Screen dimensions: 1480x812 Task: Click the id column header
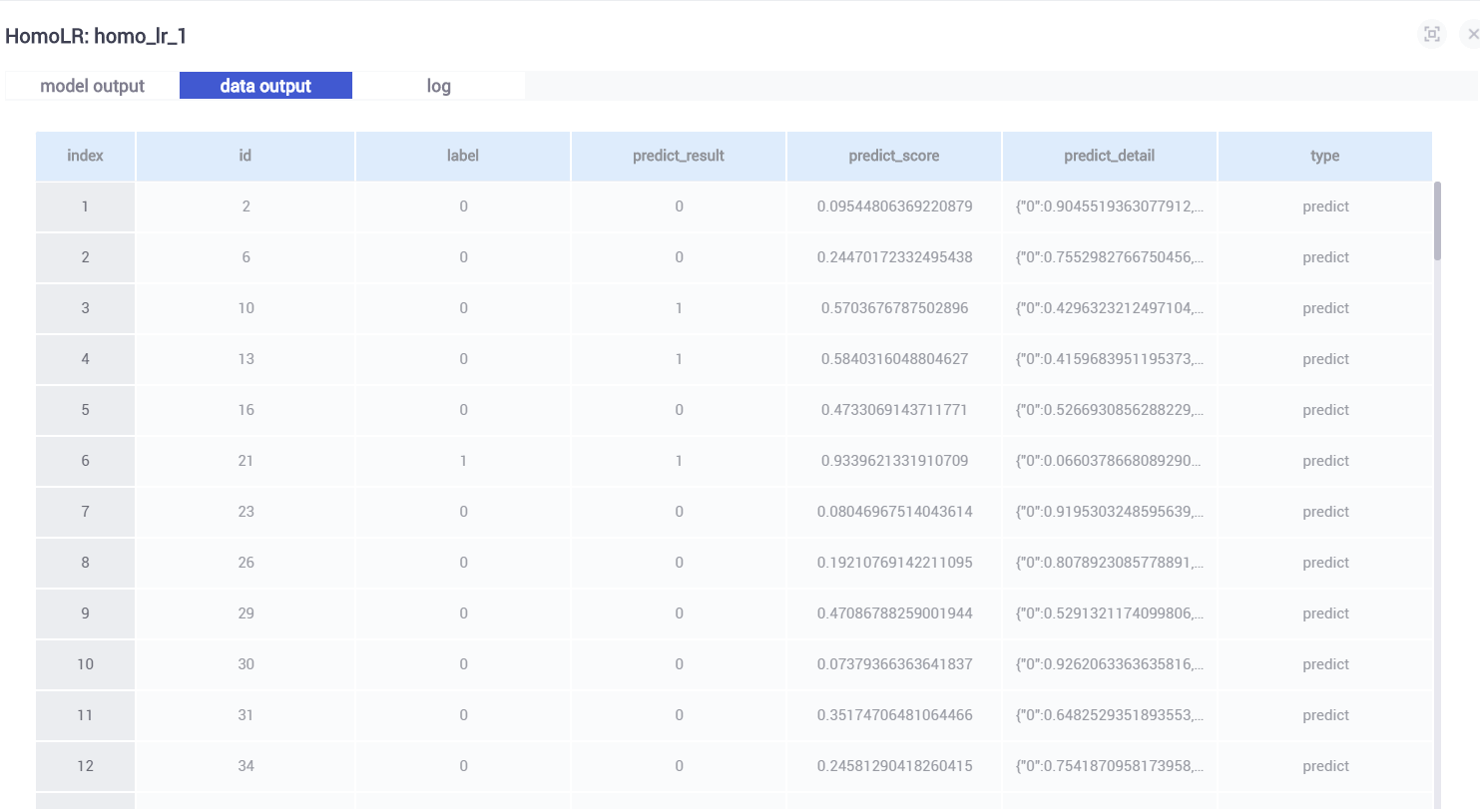tap(246, 156)
